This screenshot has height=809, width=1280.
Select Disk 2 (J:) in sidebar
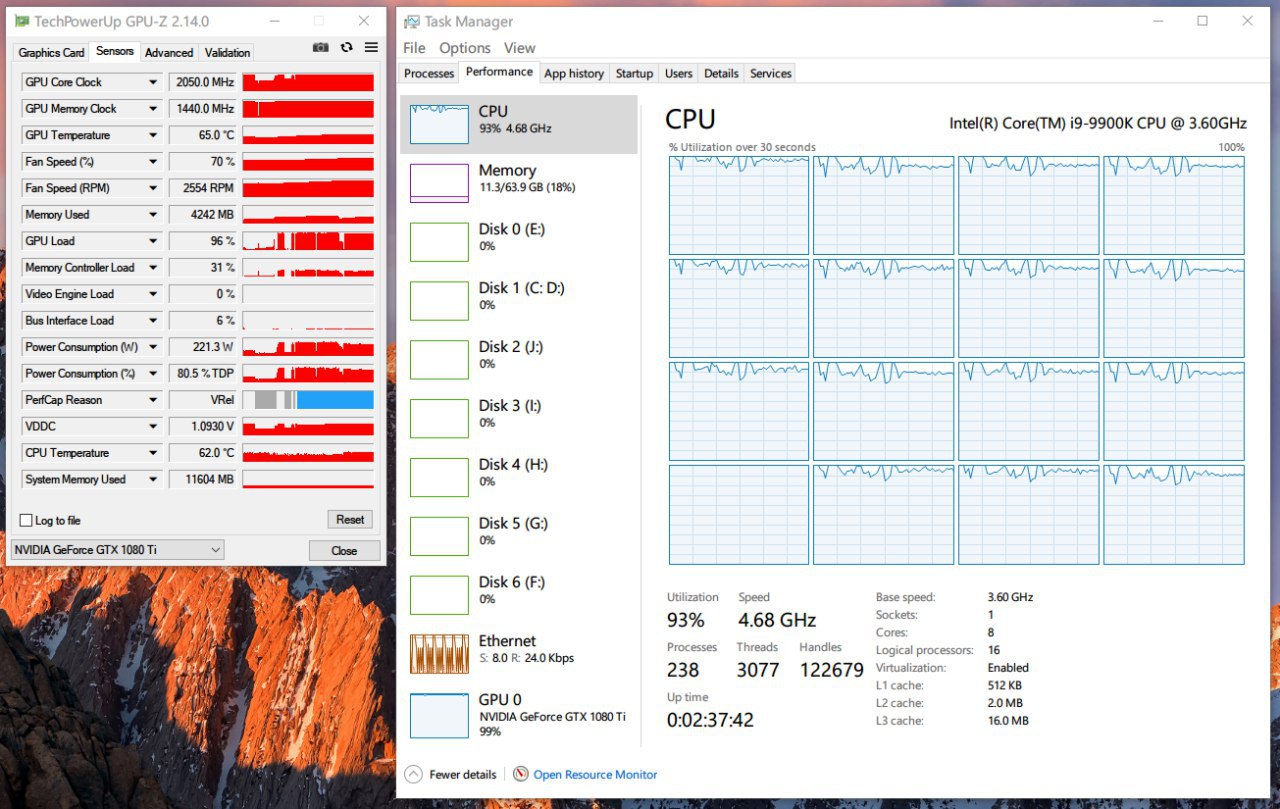pos(519,359)
